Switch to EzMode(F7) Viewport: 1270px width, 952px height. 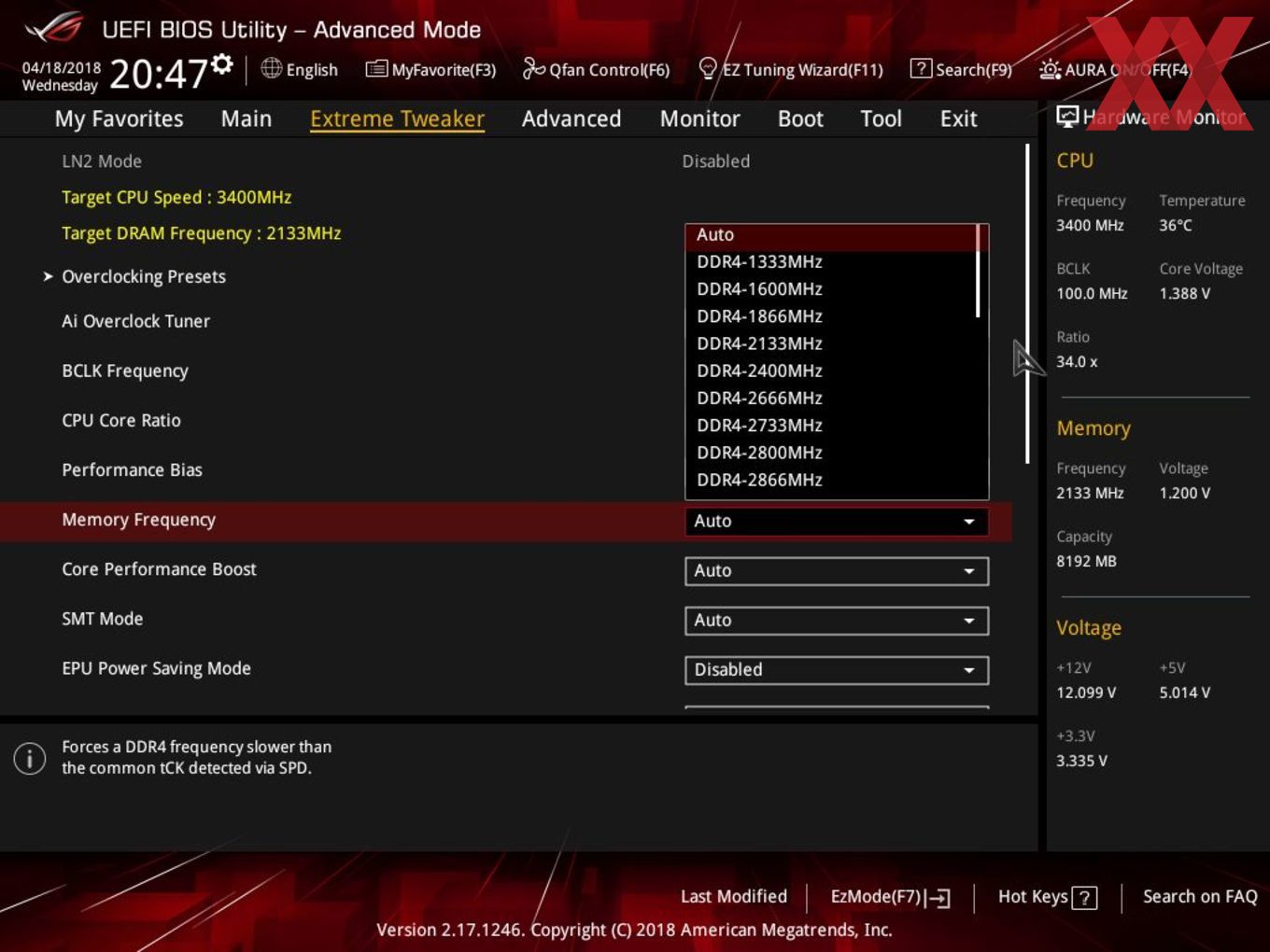point(890,897)
